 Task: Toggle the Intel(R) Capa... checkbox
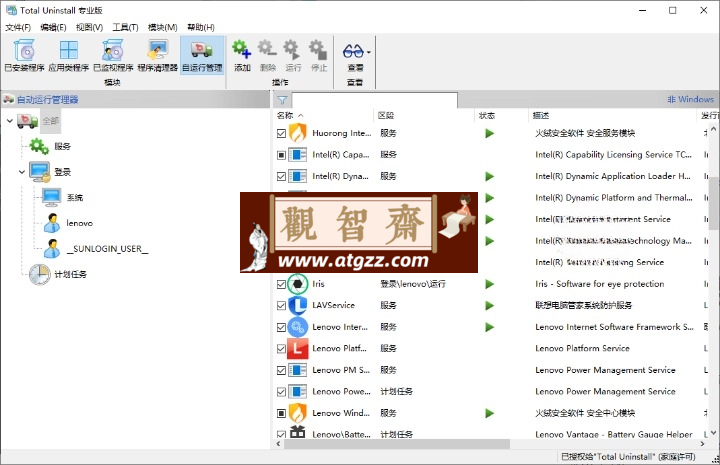click(281, 155)
